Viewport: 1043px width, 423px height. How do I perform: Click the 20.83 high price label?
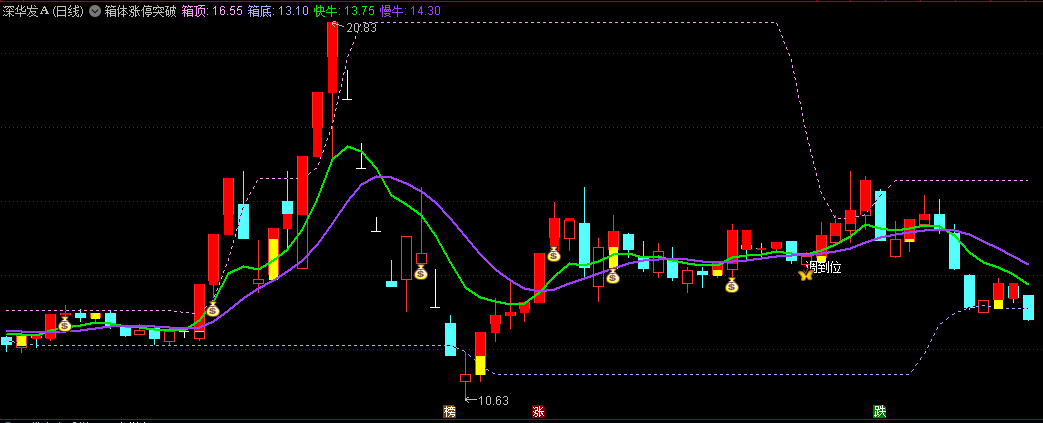coord(361,28)
